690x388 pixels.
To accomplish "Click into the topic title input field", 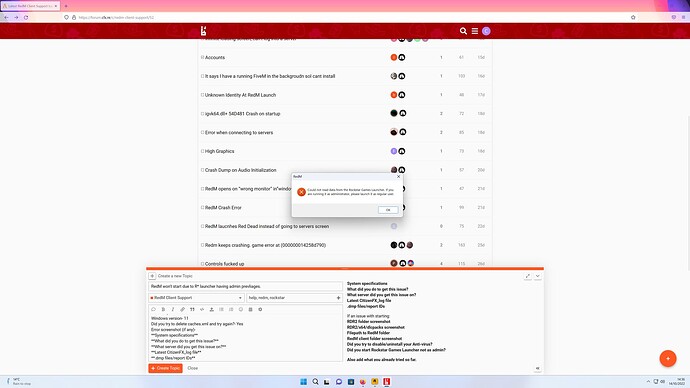I will (x=246, y=286).
